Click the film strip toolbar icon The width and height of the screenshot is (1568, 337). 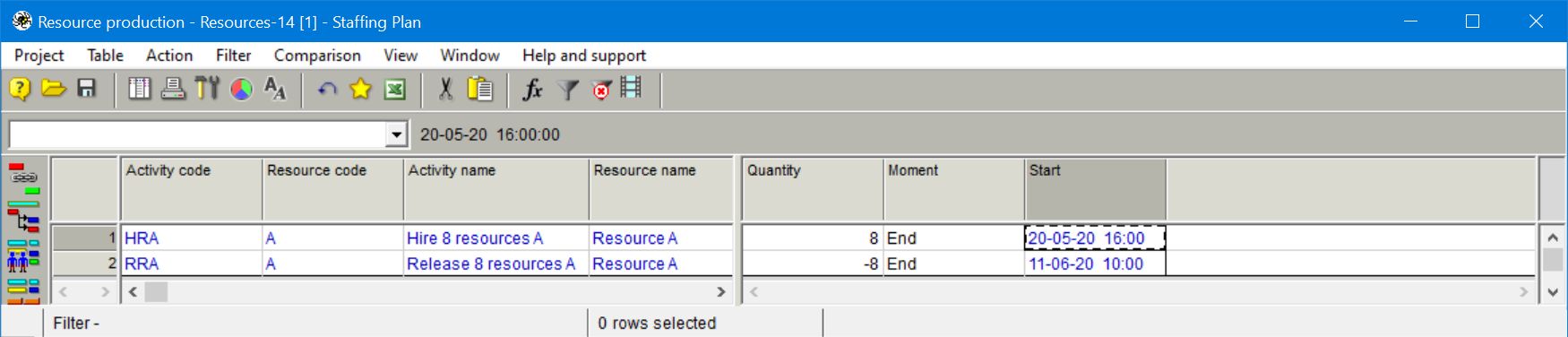click(x=632, y=88)
